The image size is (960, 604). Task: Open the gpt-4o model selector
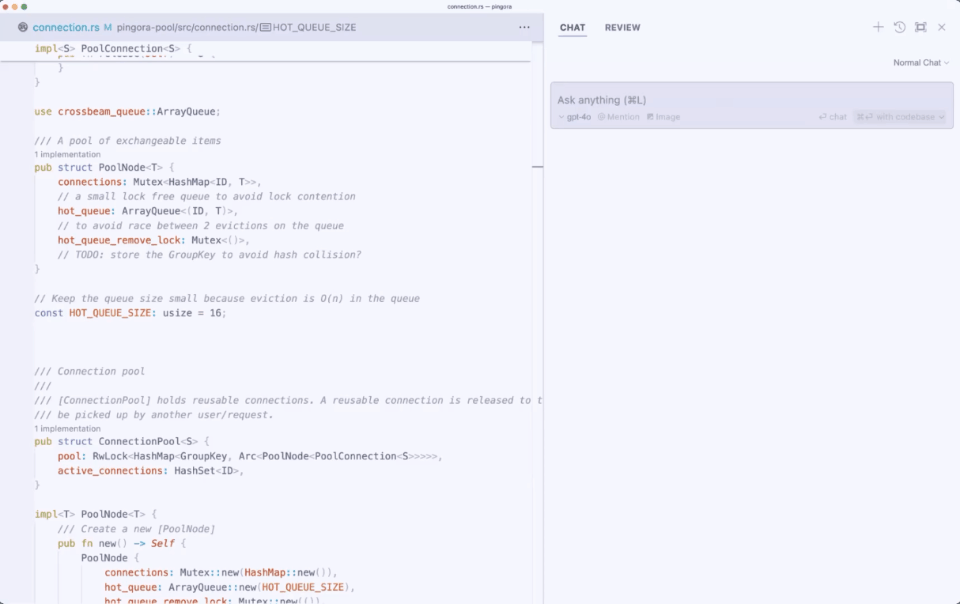575,117
